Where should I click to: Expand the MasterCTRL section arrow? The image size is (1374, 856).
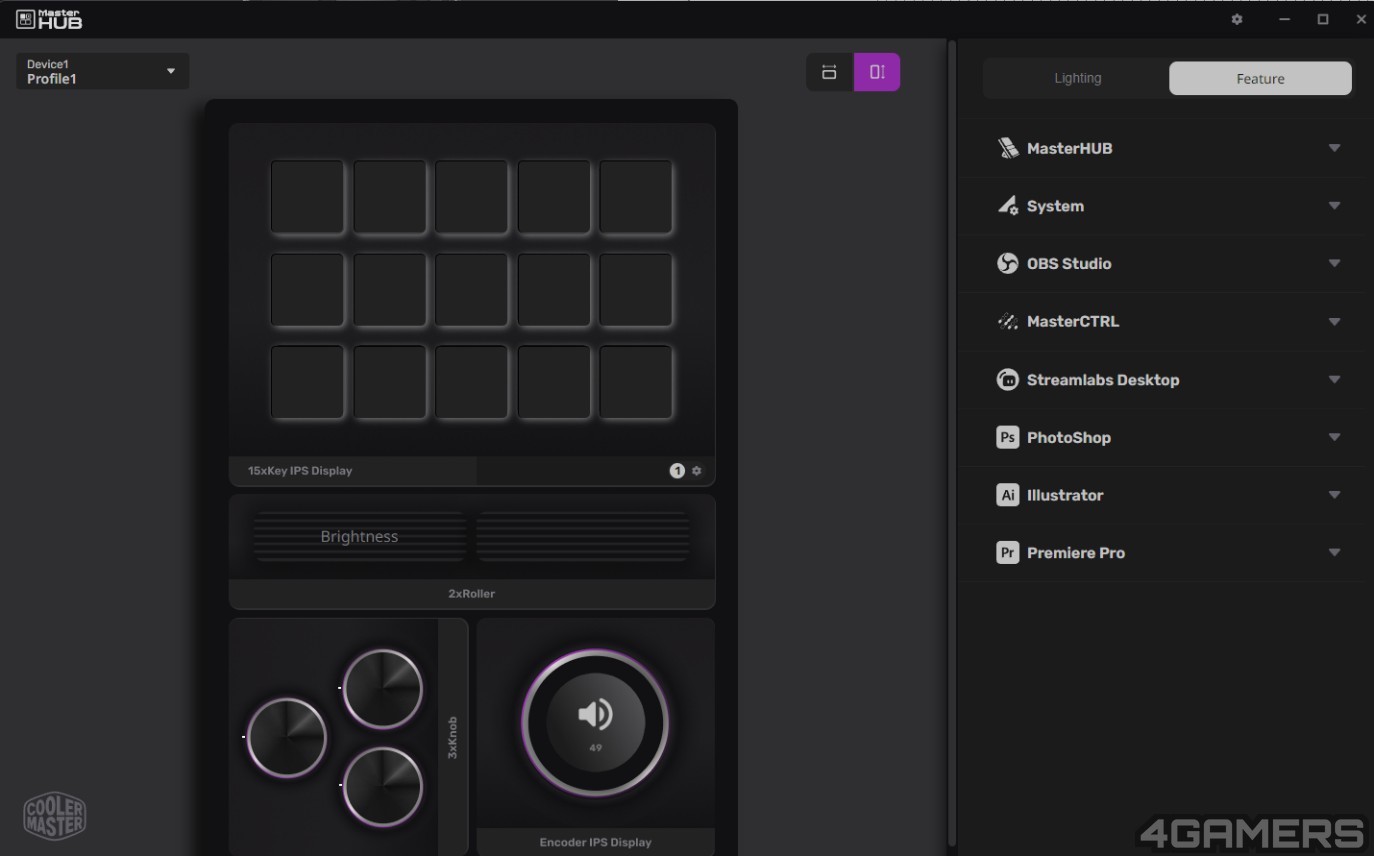pos(1334,321)
